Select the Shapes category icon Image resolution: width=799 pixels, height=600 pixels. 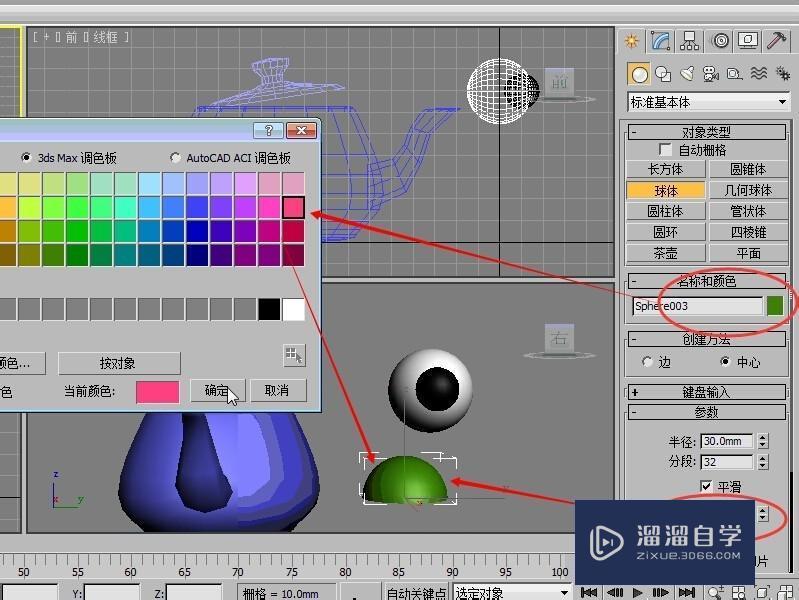(663, 74)
